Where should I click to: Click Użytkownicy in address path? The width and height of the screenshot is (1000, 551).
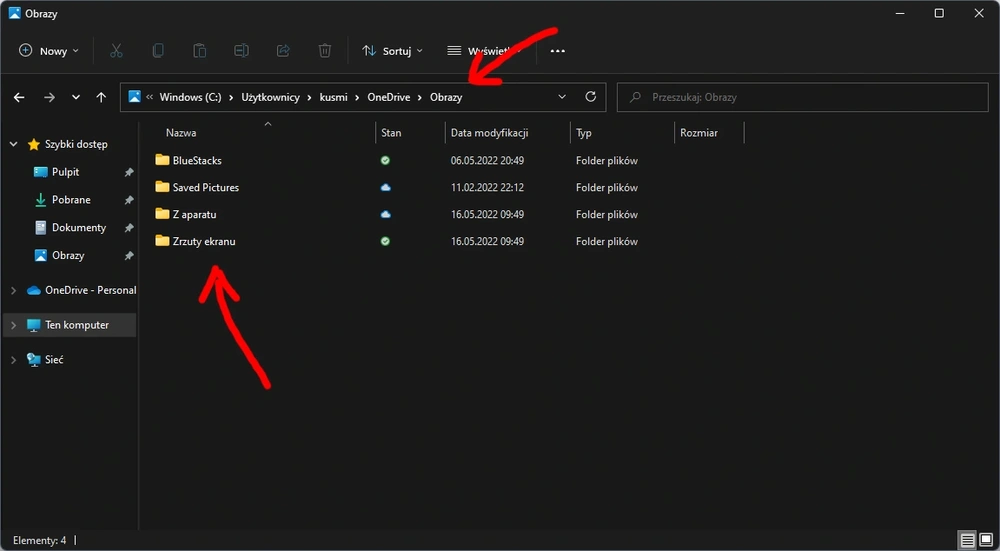pos(270,98)
